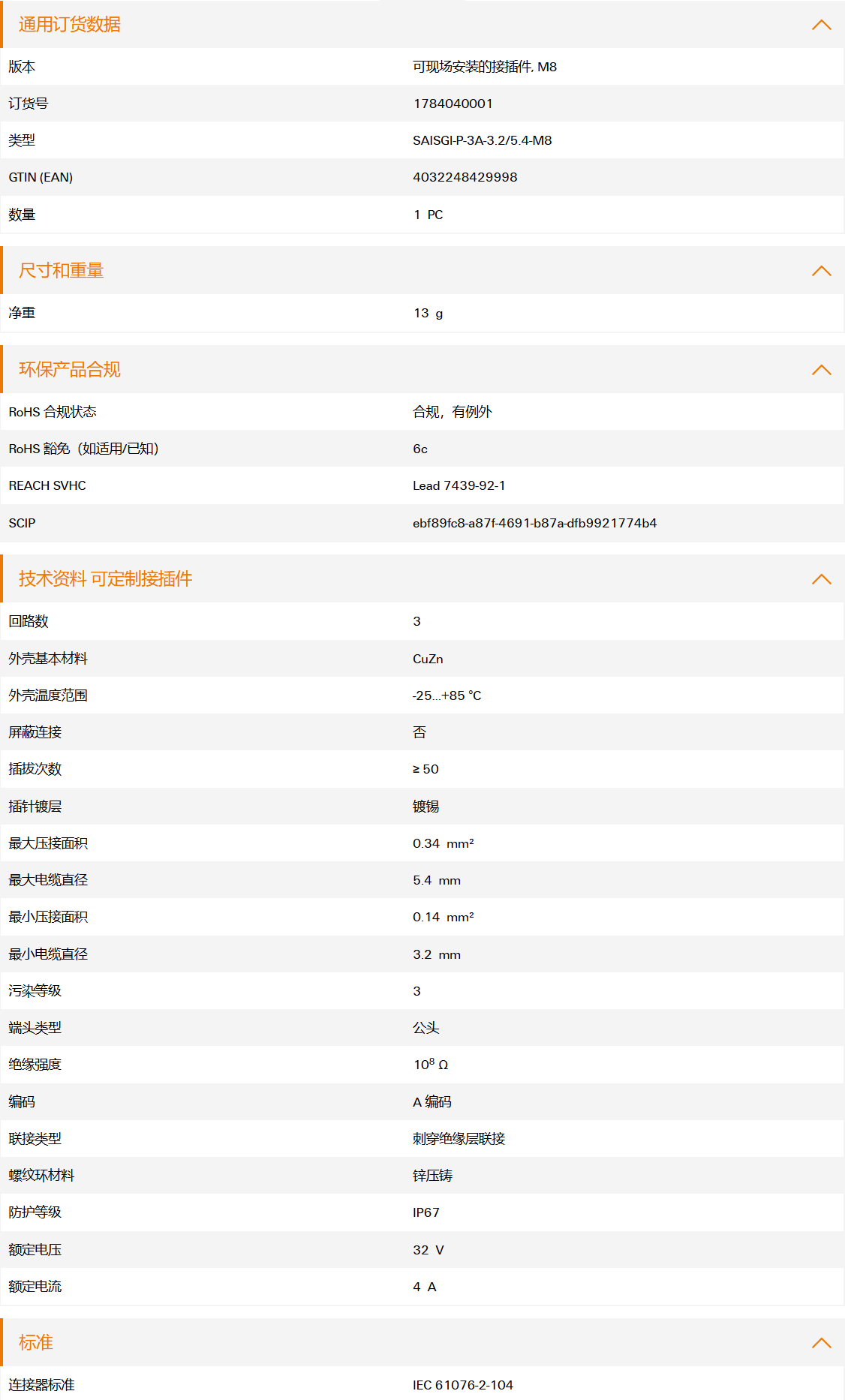Select the order number 1784040001
This screenshot has width=845, height=1400.
coord(453,104)
